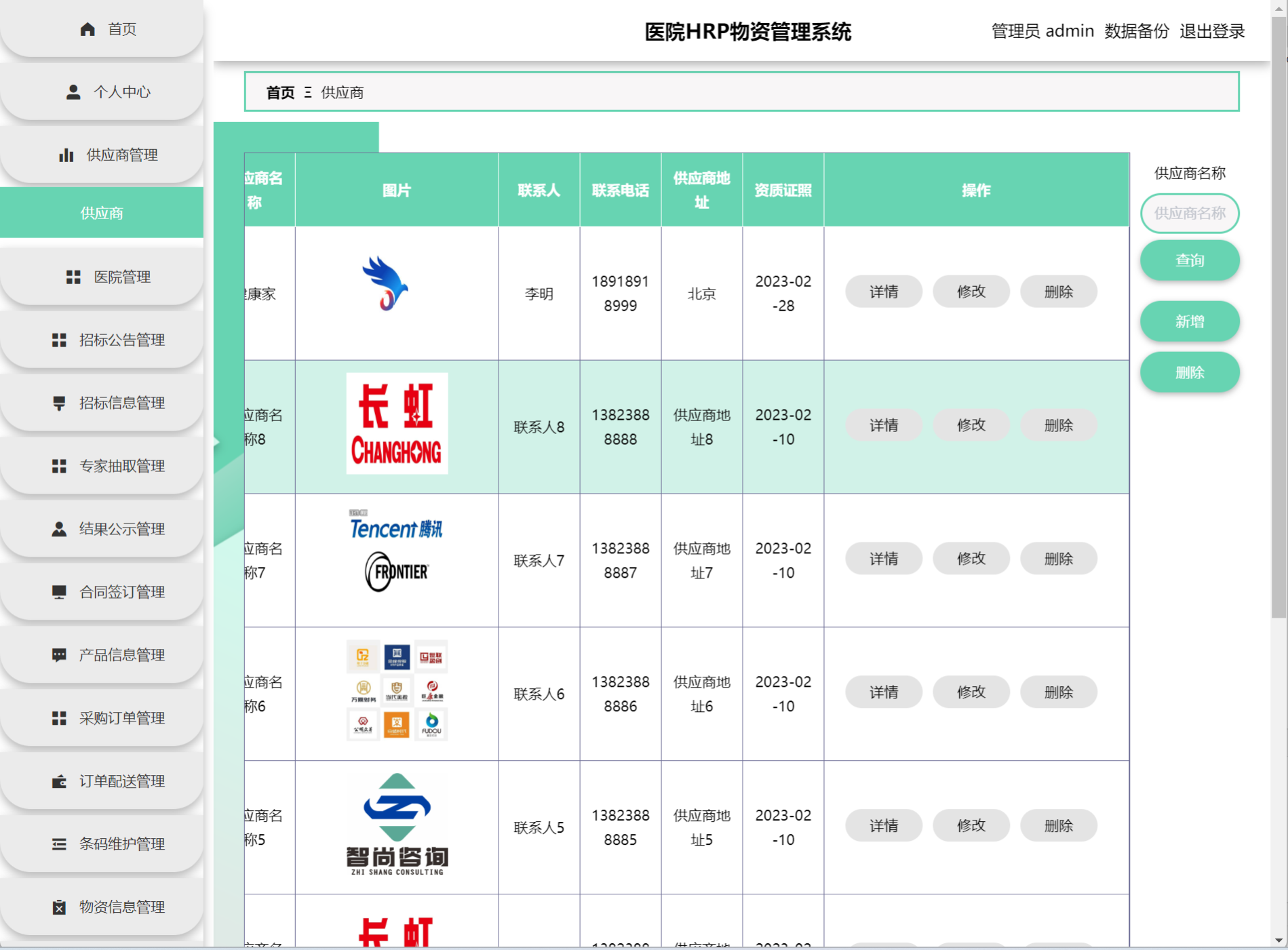Expand the 招标信息管理 menu

tap(102, 403)
